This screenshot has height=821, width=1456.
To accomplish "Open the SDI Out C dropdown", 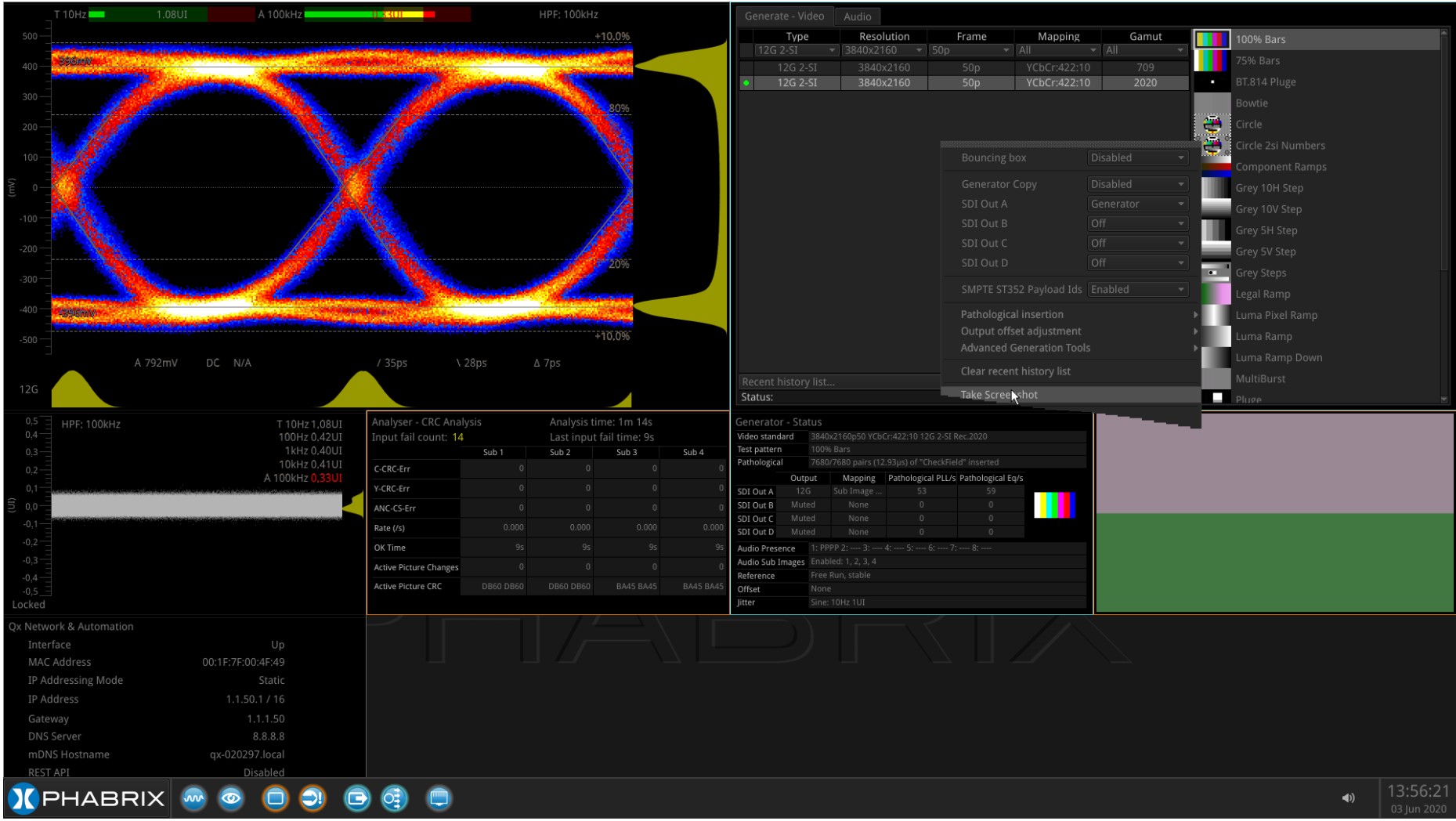I will point(1138,243).
